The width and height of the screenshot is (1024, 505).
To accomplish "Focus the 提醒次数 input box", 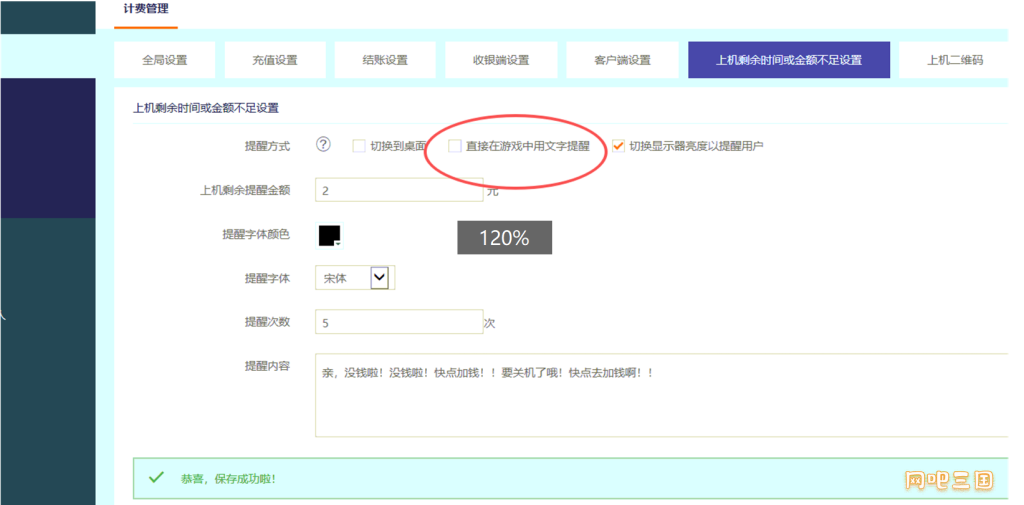I will pos(399,322).
